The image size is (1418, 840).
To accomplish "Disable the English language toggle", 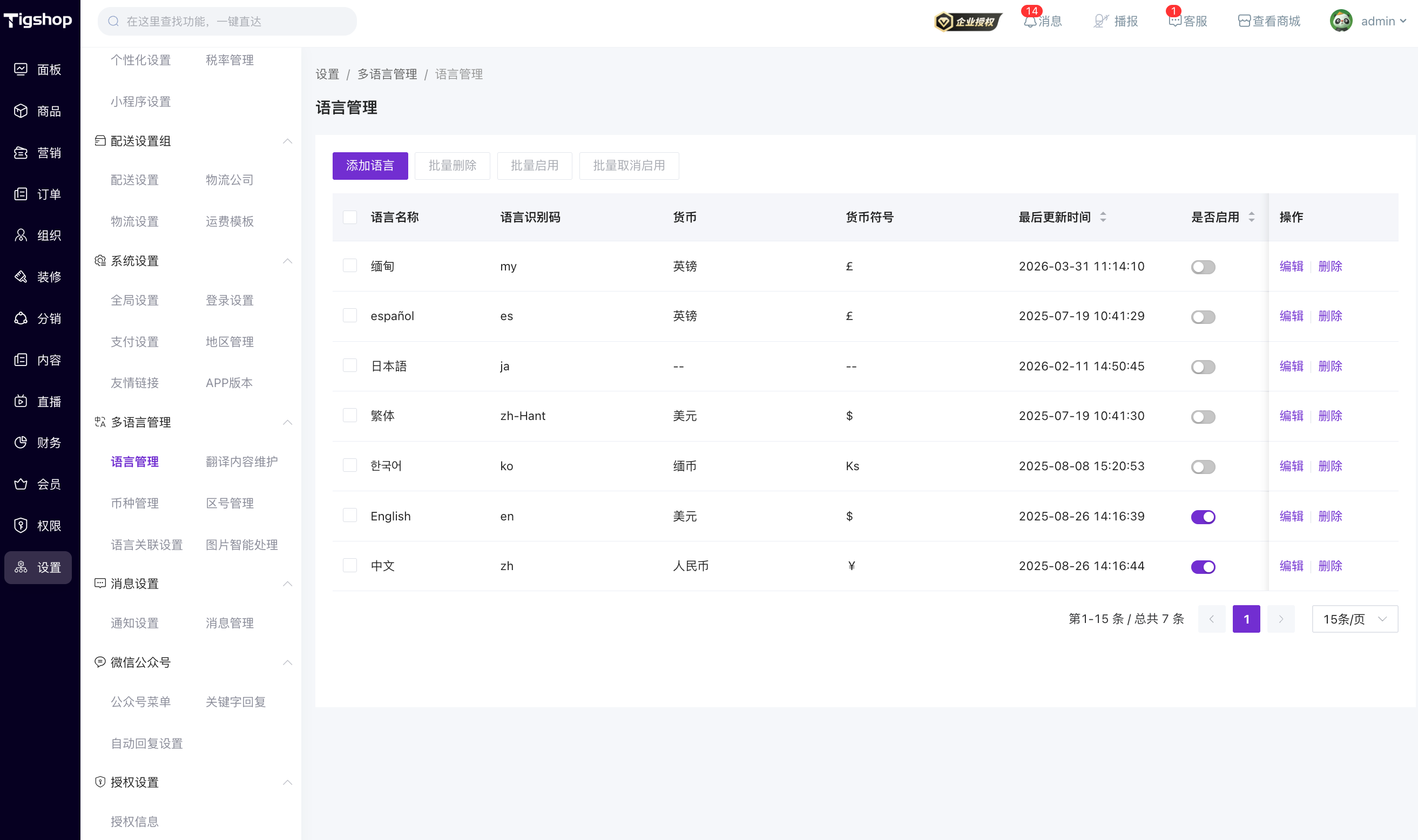I will coord(1203,517).
